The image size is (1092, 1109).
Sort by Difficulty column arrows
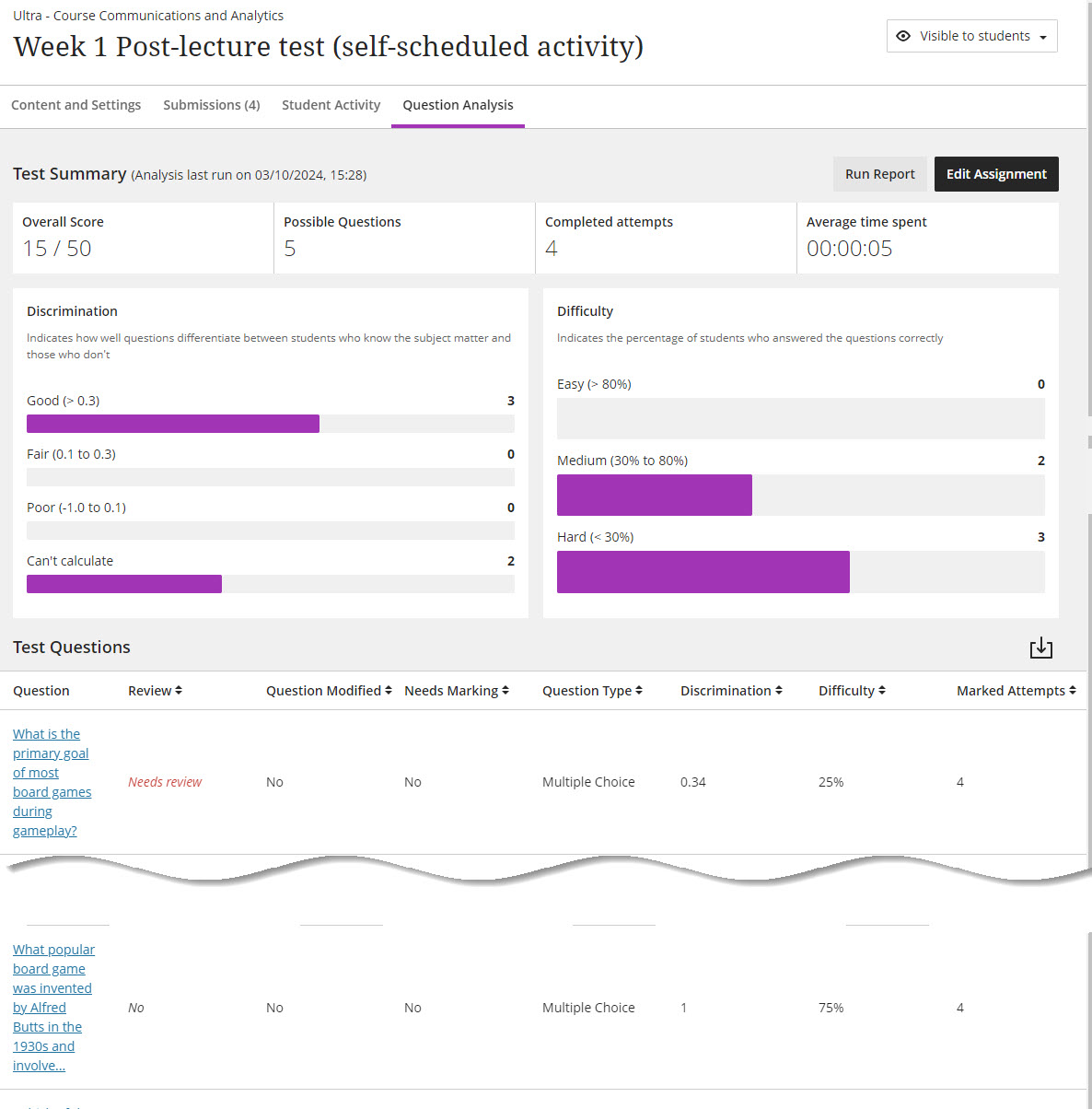pyautogui.click(x=882, y=691)
